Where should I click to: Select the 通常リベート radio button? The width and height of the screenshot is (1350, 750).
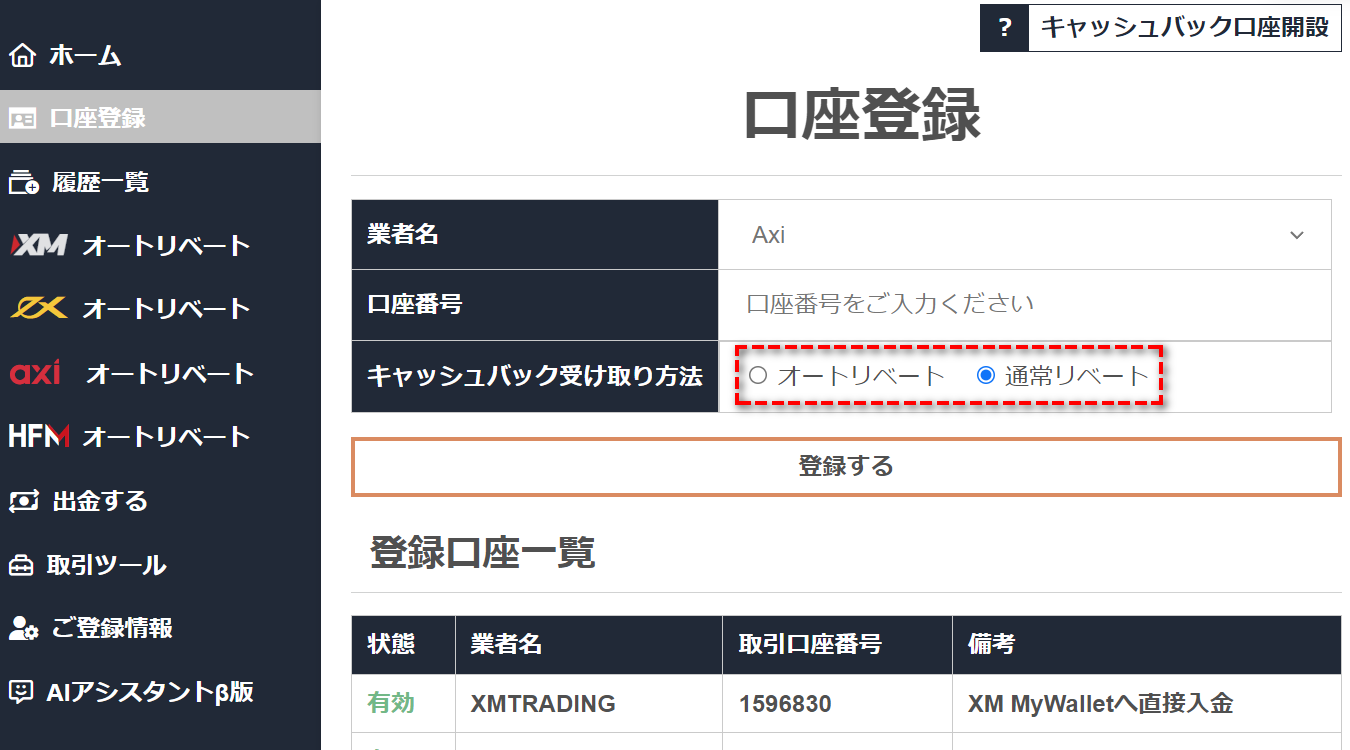pos(985,376)
